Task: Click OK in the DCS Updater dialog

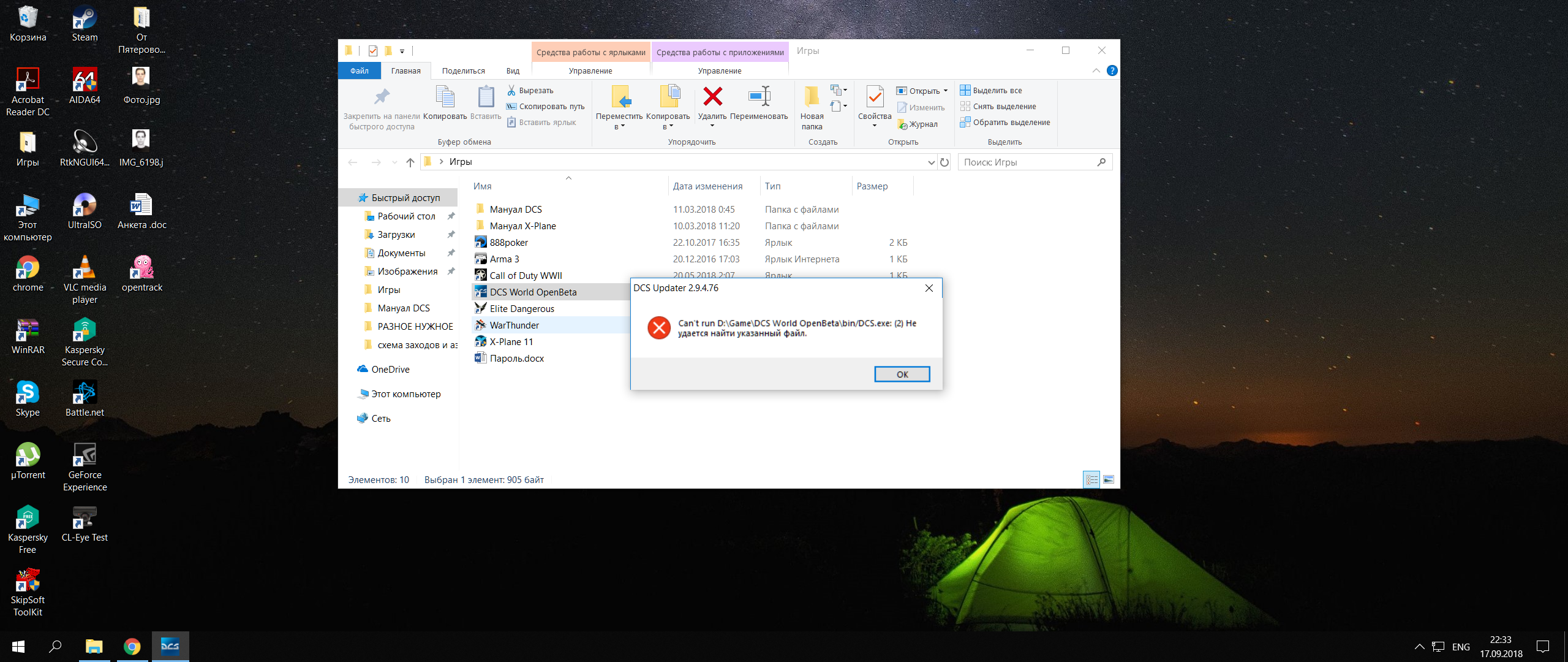Action: (902, 374)
